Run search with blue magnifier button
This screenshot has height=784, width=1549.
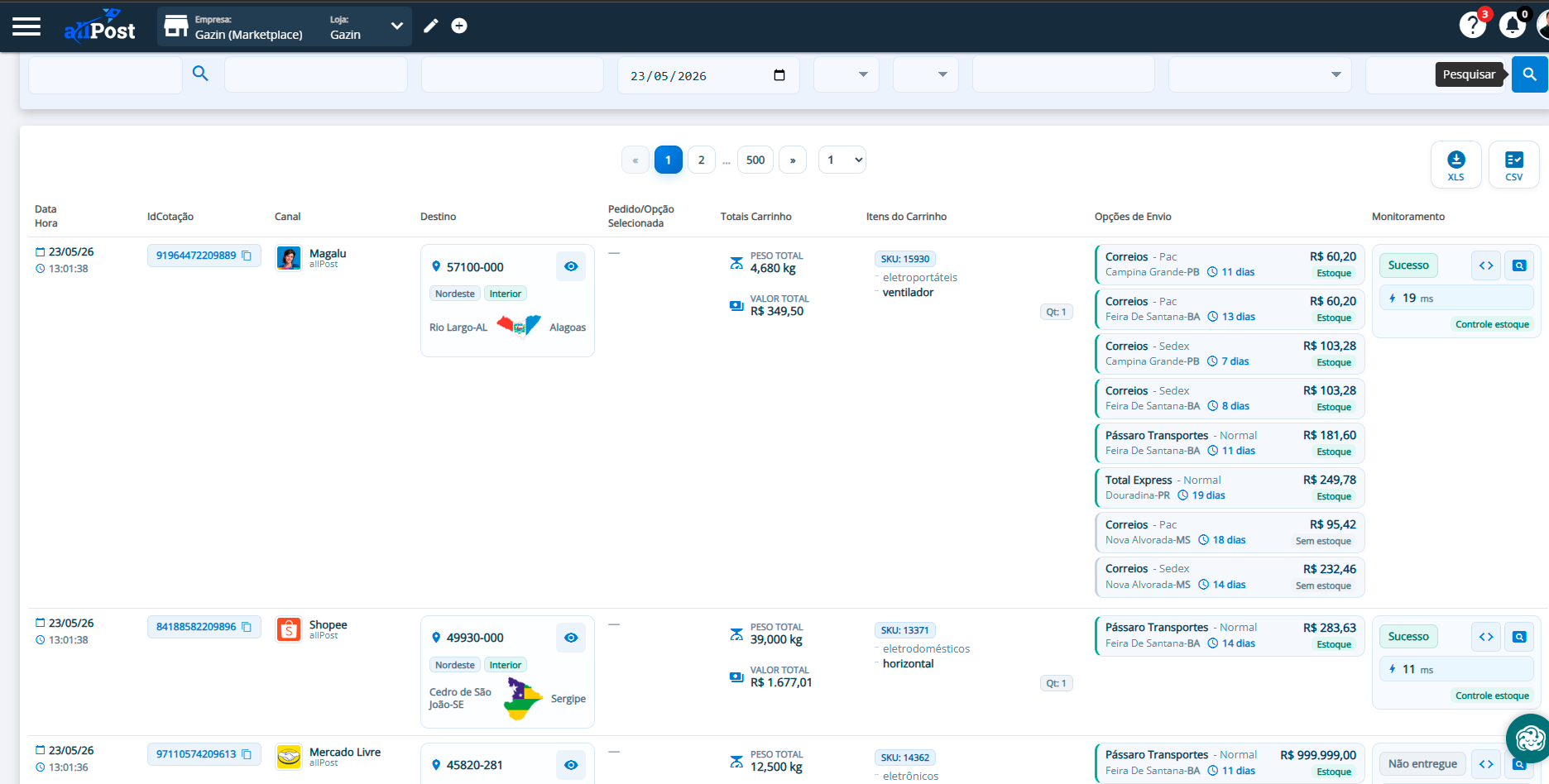1529,74
